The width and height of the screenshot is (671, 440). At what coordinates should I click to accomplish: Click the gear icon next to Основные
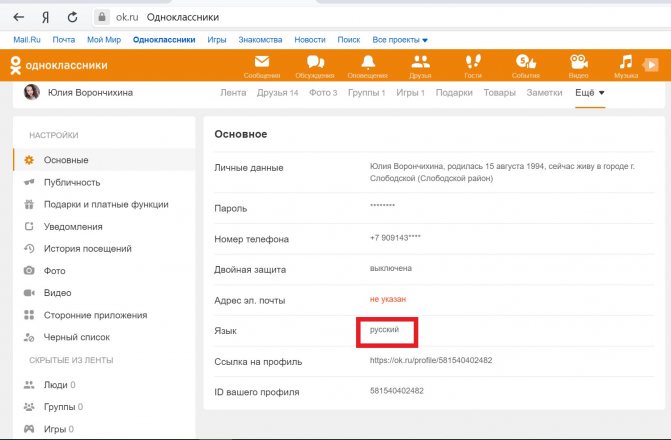pyautogui.click(x=29, y=160)
